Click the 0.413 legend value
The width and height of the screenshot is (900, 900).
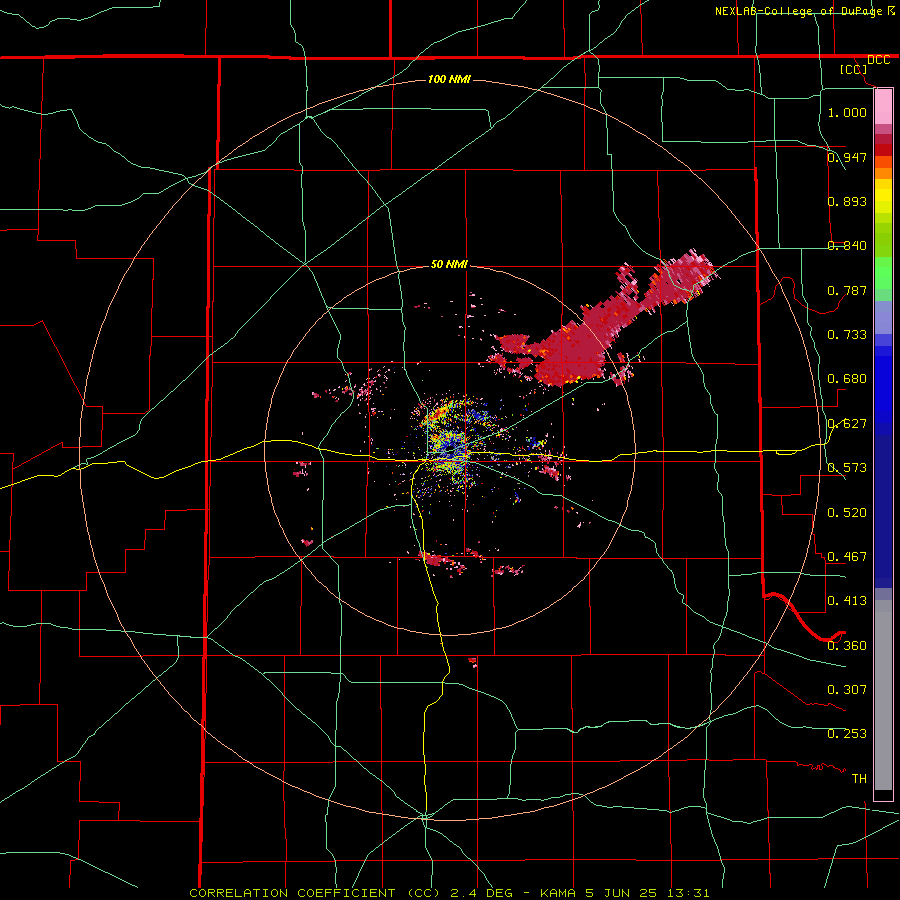[x=847, y=600]
